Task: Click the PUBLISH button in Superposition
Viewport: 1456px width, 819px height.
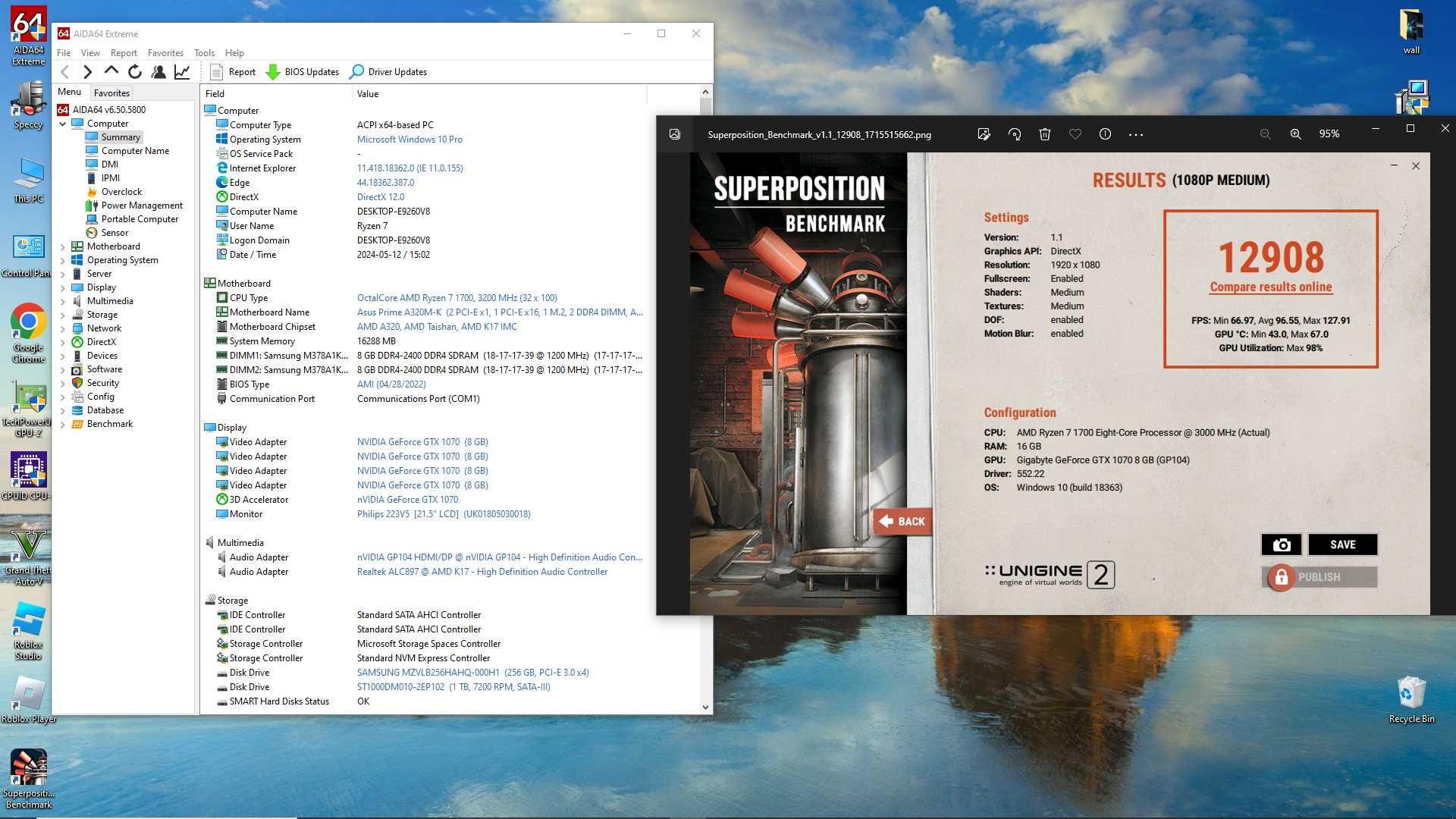Action: [x=1319, y=577]
